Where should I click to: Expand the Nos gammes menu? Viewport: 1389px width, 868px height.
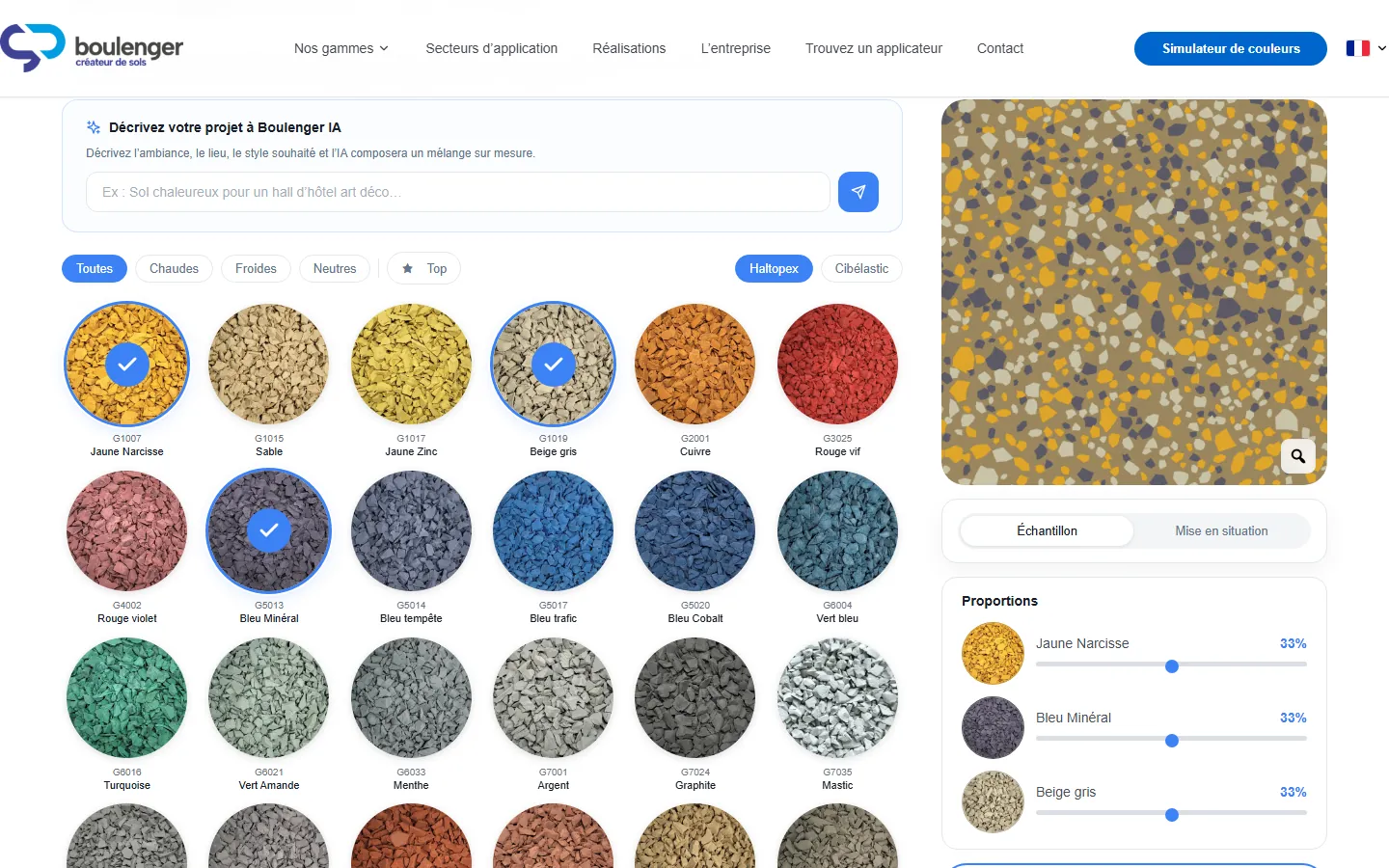341,48
